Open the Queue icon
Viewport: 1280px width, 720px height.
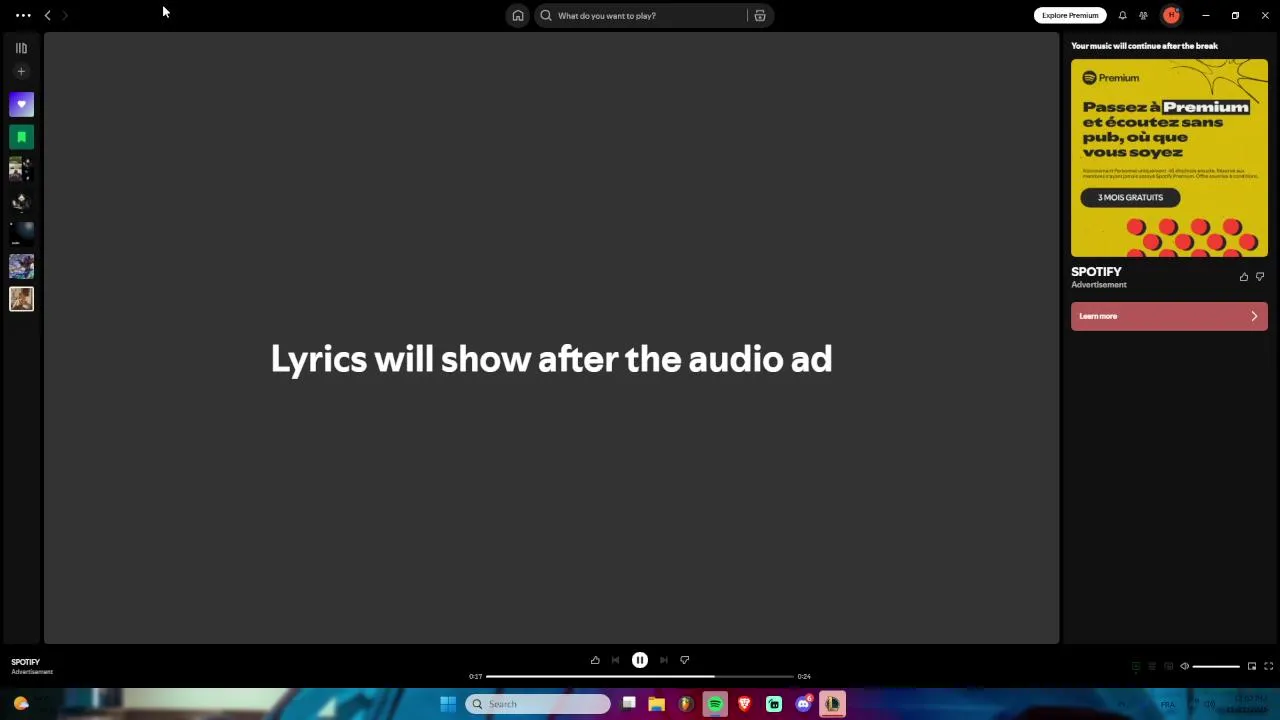click(1152, 666)
